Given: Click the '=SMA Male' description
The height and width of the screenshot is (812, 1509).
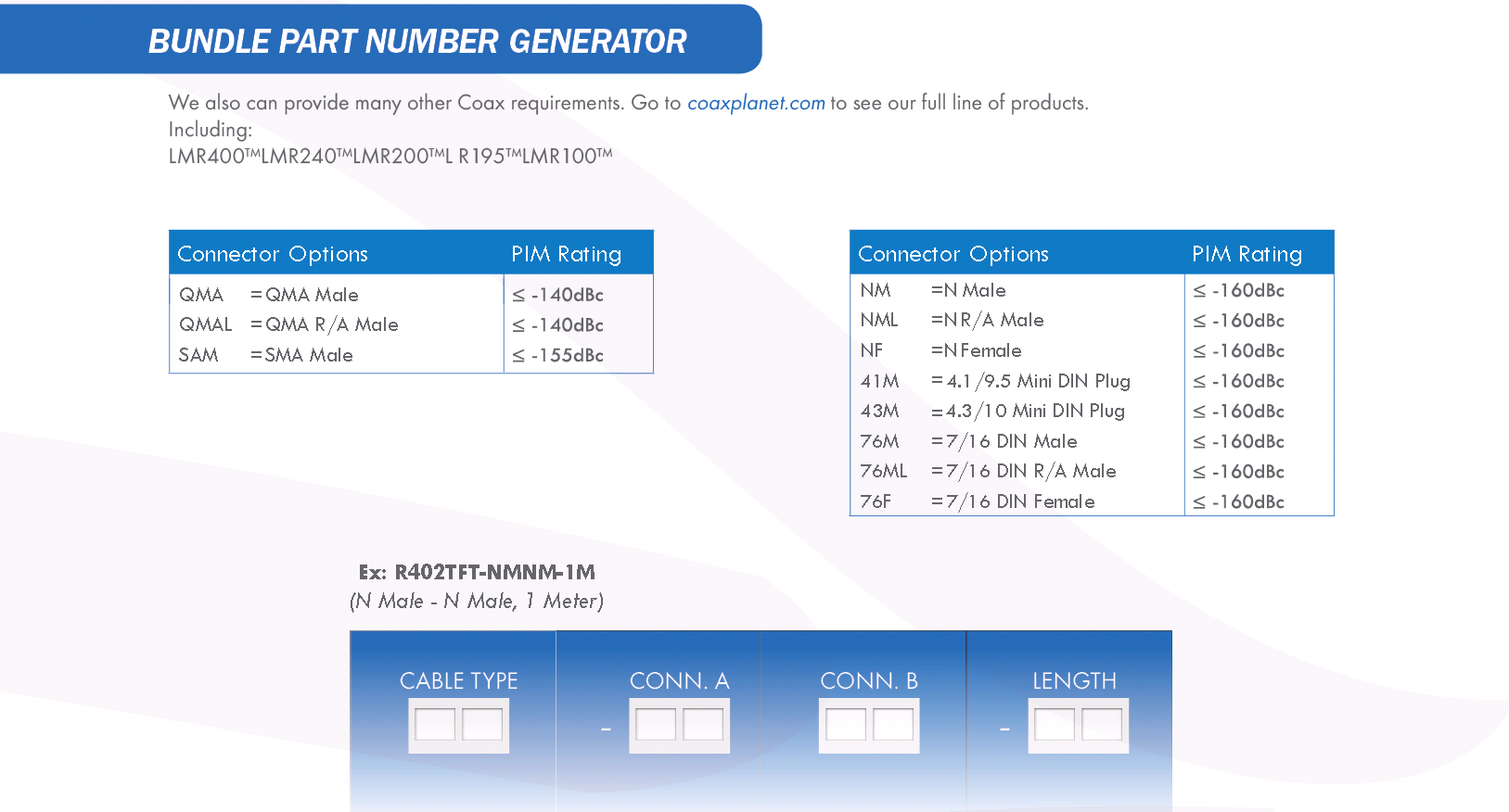Looking at the screenshot, I should (x=301, y=355).
